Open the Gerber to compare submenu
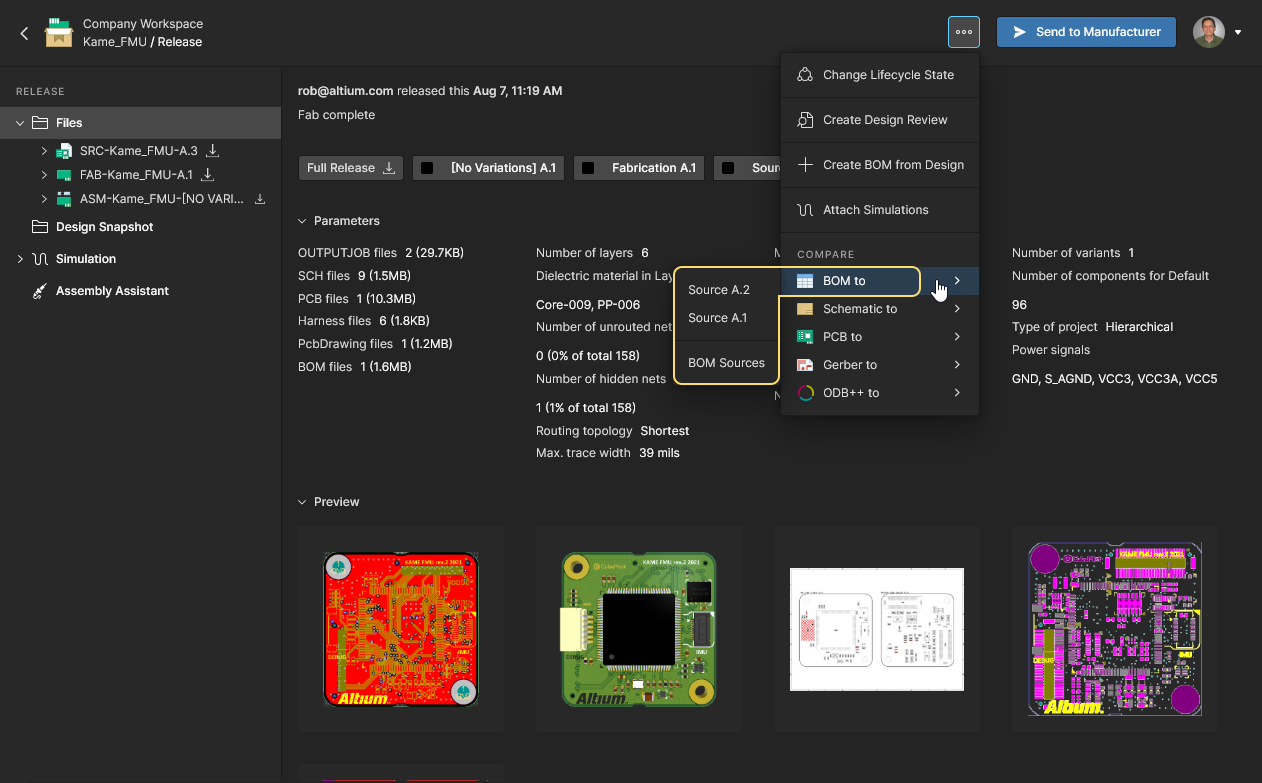 879,365
